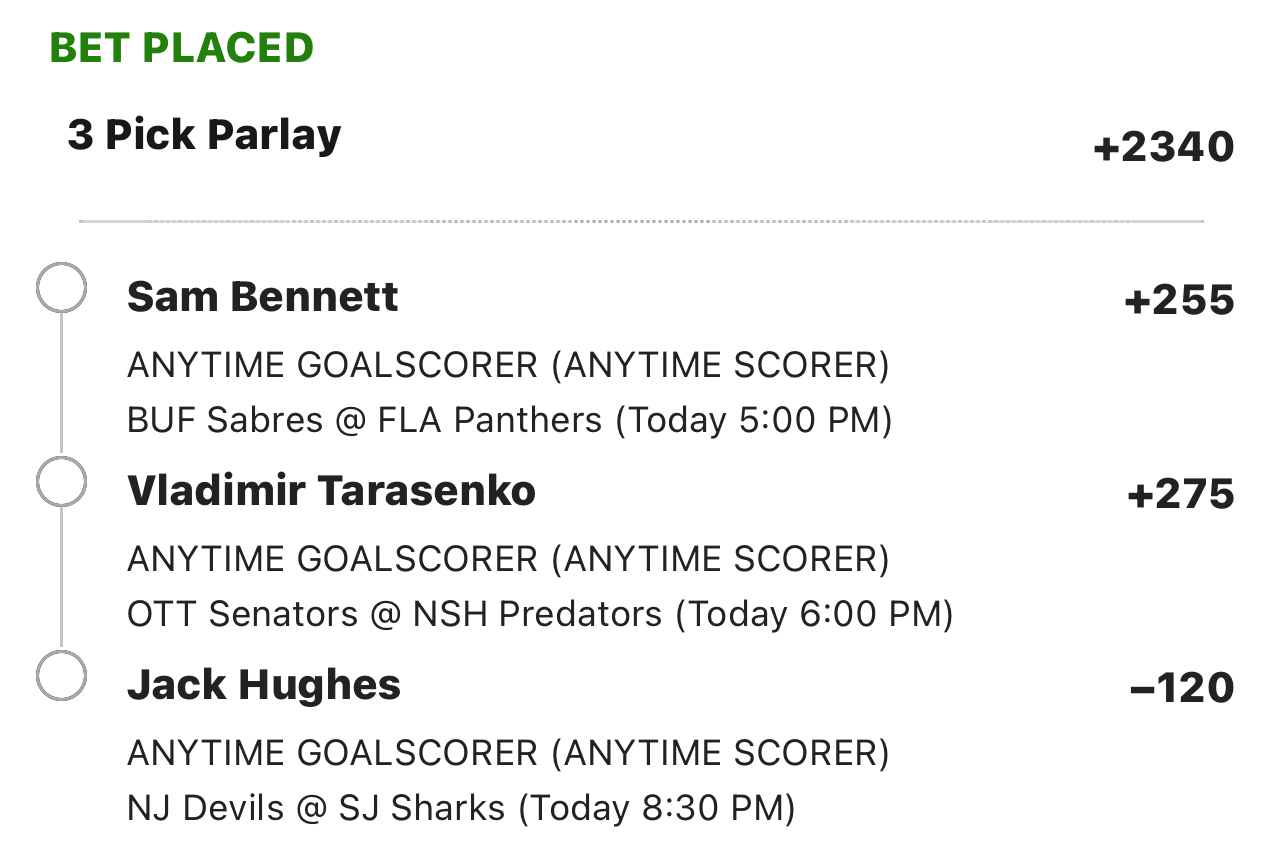The image size is (1284, 868).
Task: Open the NJ Devils @ SJ Sharks game
Action: pos(461,808)
